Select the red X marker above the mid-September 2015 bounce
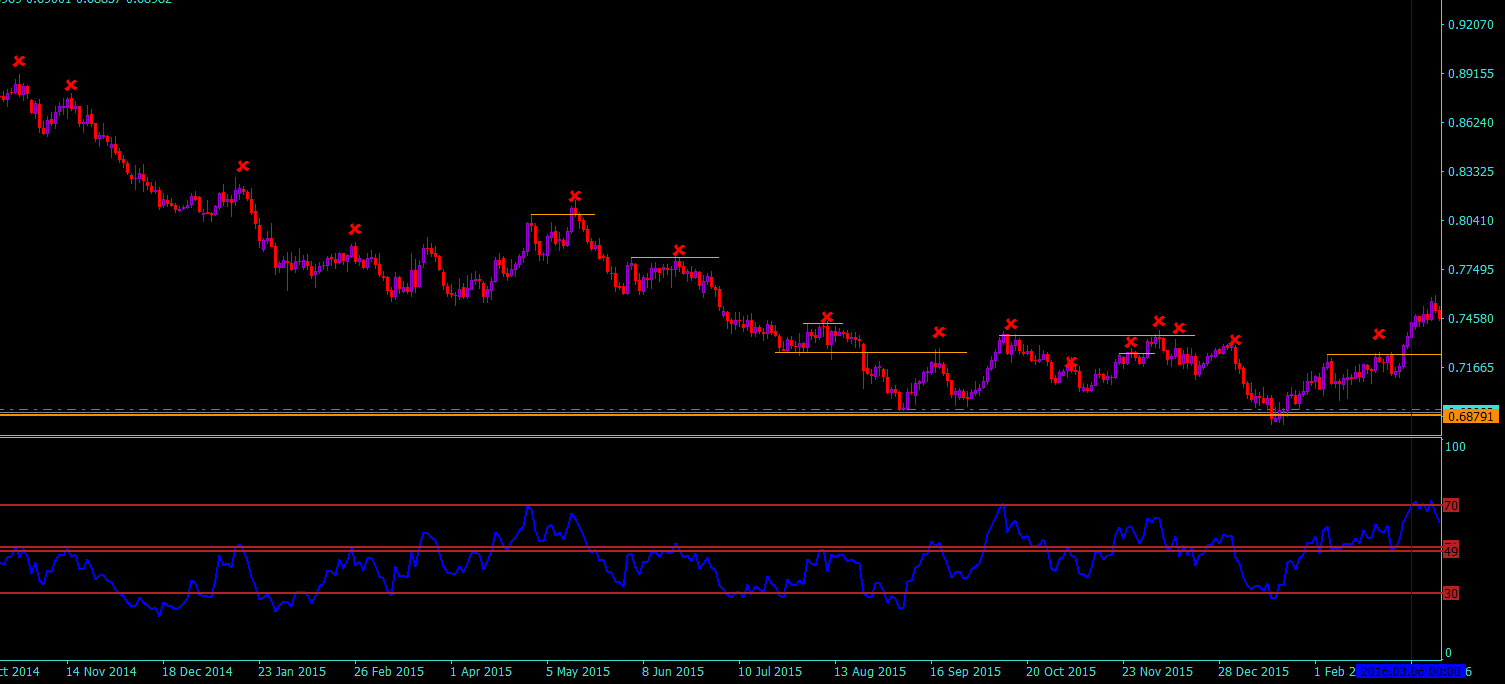Viewport: 1505px width, 684px height. (x=939, y=332)
